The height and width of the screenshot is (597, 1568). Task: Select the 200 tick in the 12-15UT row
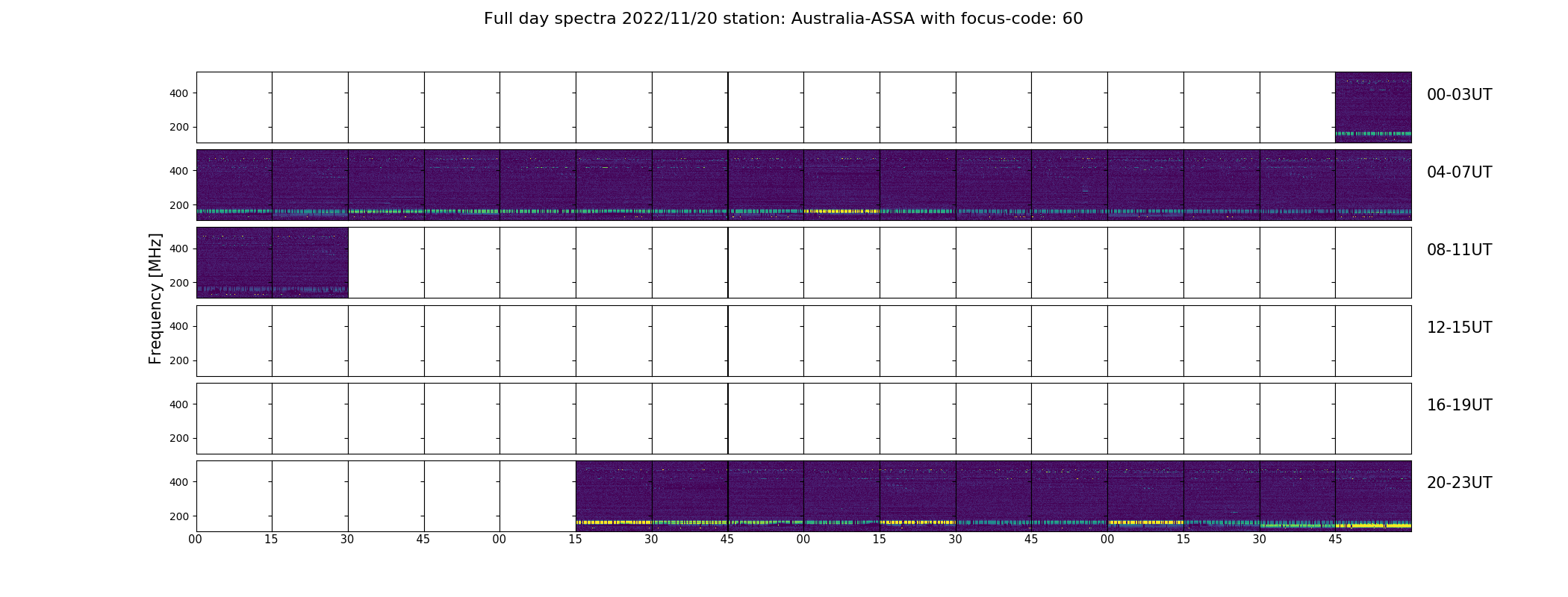pyautogui.click(x=179, y=360)
